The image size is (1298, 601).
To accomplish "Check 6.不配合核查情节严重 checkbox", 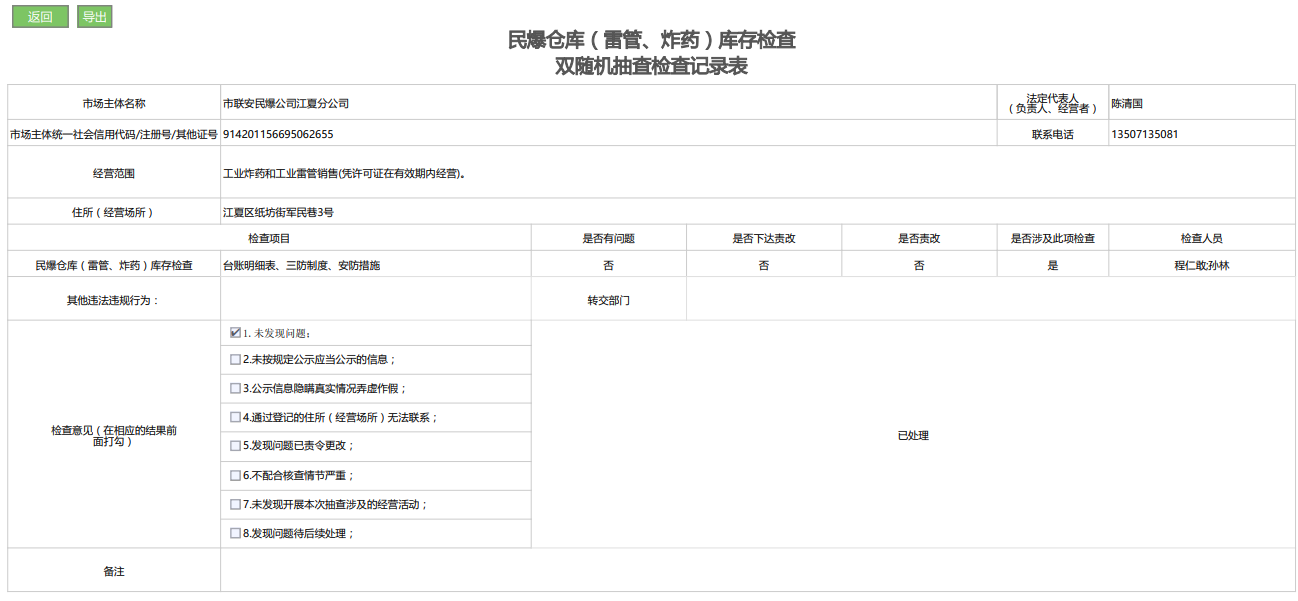I will click(x=235, y=476).
